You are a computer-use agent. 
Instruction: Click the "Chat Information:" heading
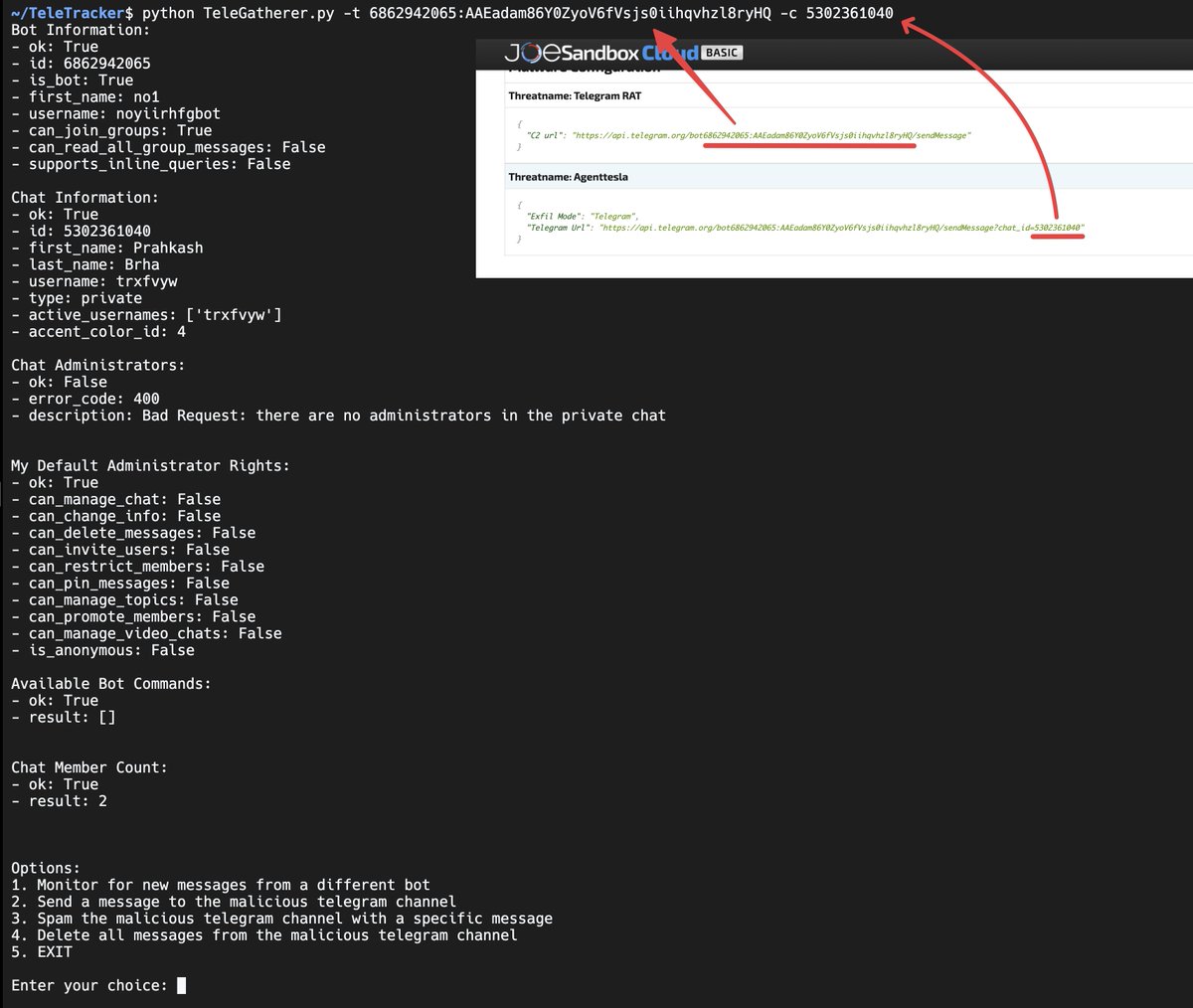[85, 198]
